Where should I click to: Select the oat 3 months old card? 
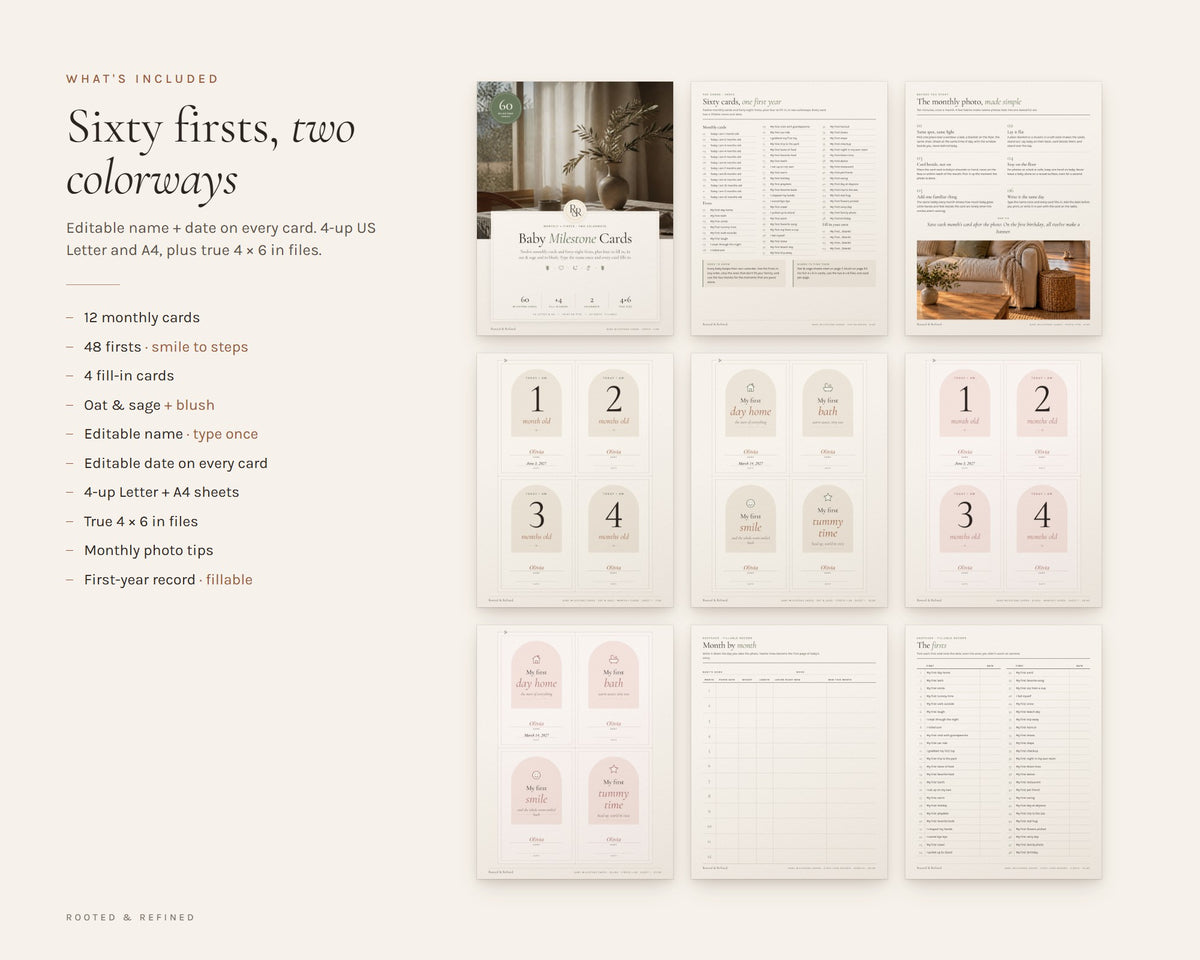[x=537, y=531]
